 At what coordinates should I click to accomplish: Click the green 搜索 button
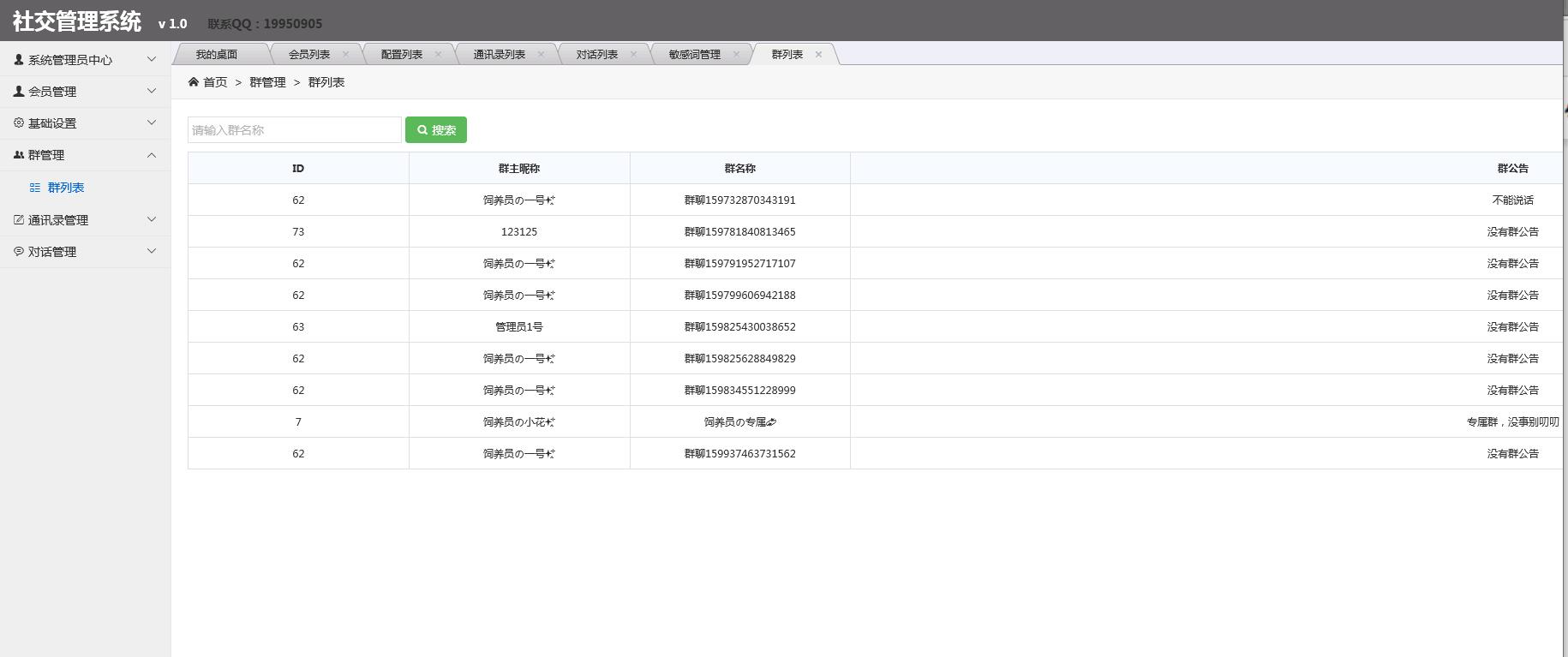(436, 130)
